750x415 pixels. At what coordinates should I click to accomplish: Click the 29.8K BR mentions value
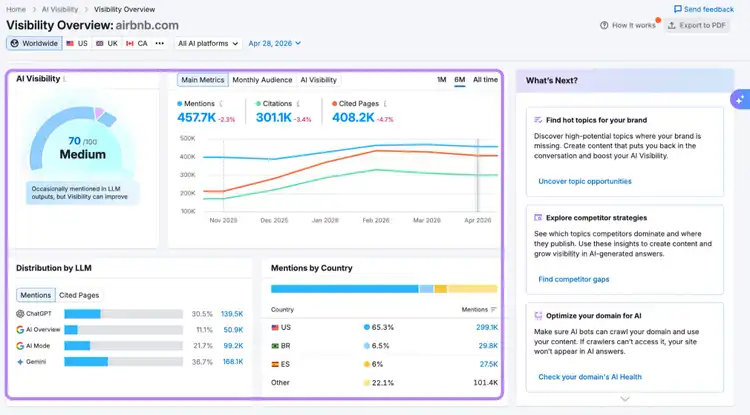click(x=488, y=346)
